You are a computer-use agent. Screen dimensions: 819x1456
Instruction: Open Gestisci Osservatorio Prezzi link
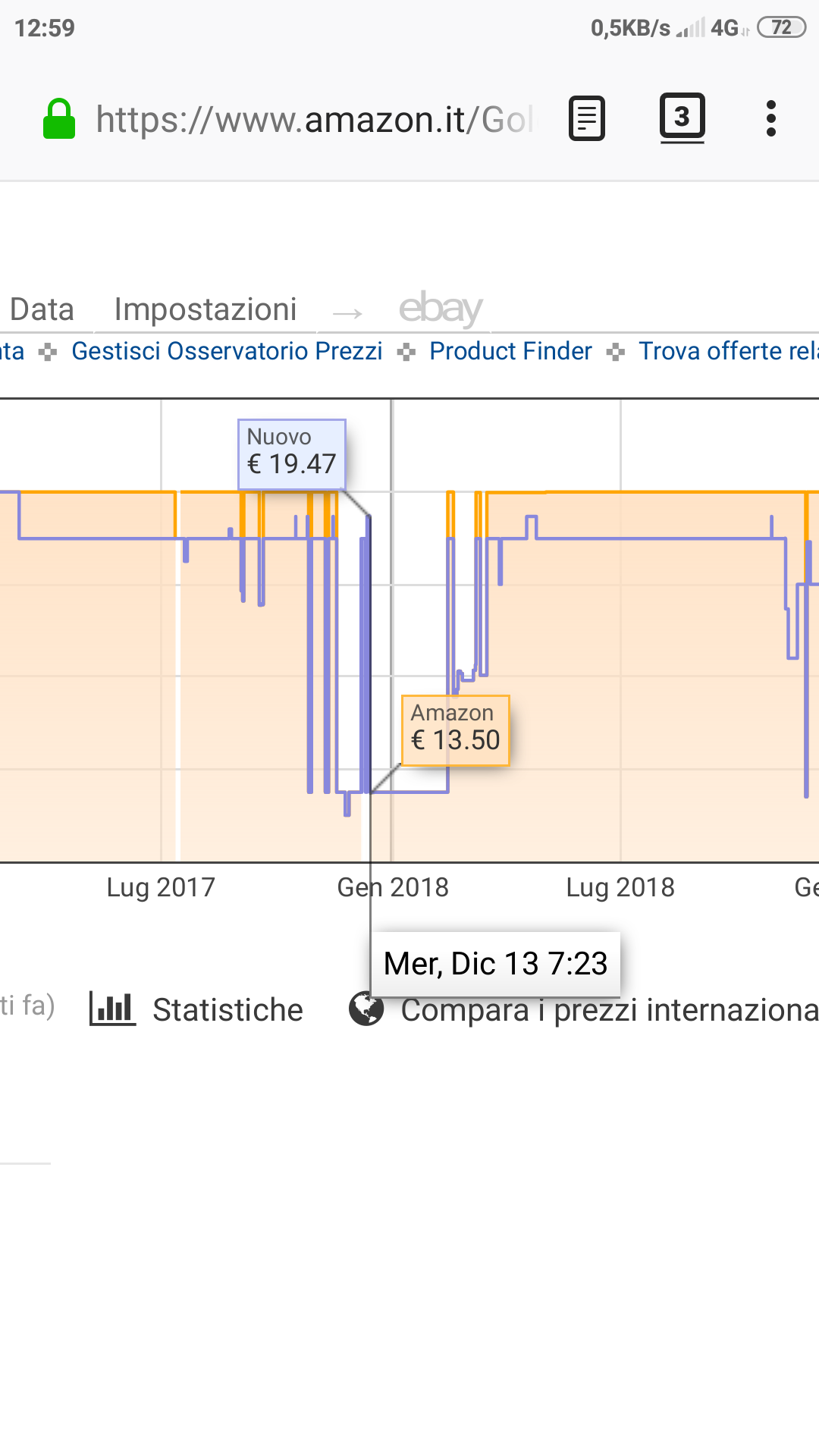point(227,351)
